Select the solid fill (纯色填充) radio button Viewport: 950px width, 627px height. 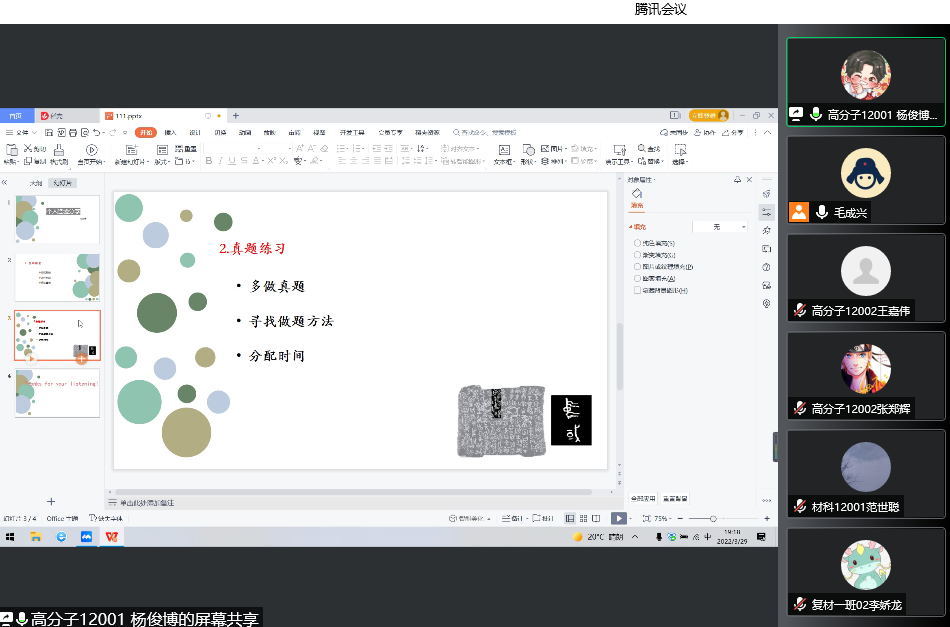638,243
